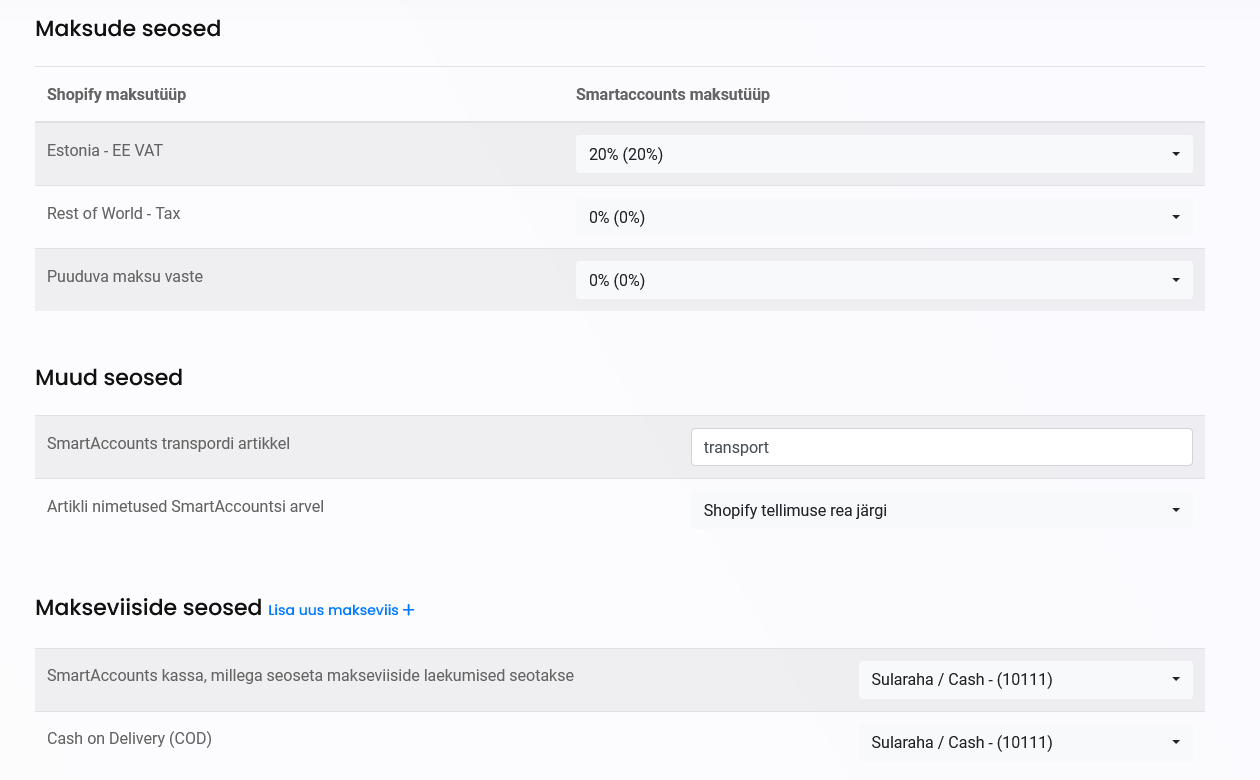This screenshot has width=1260, height=780.
Task: Select the Estonia - EE VAT row label
Action: 105,151
